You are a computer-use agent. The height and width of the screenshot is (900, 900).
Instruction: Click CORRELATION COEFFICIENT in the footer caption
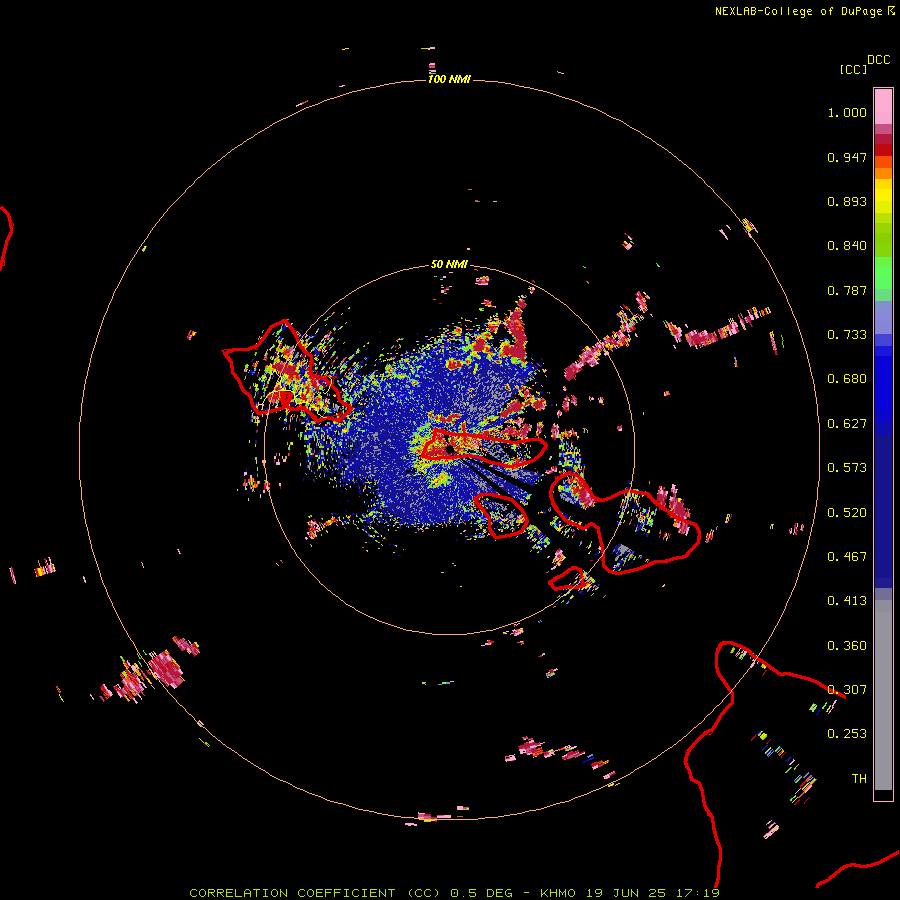coord(292,893)
